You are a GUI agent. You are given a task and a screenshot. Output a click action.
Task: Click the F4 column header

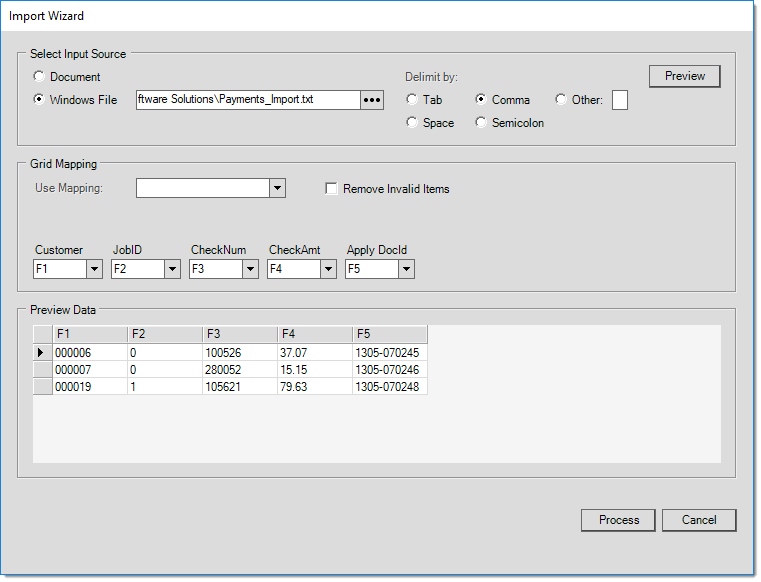315,334
